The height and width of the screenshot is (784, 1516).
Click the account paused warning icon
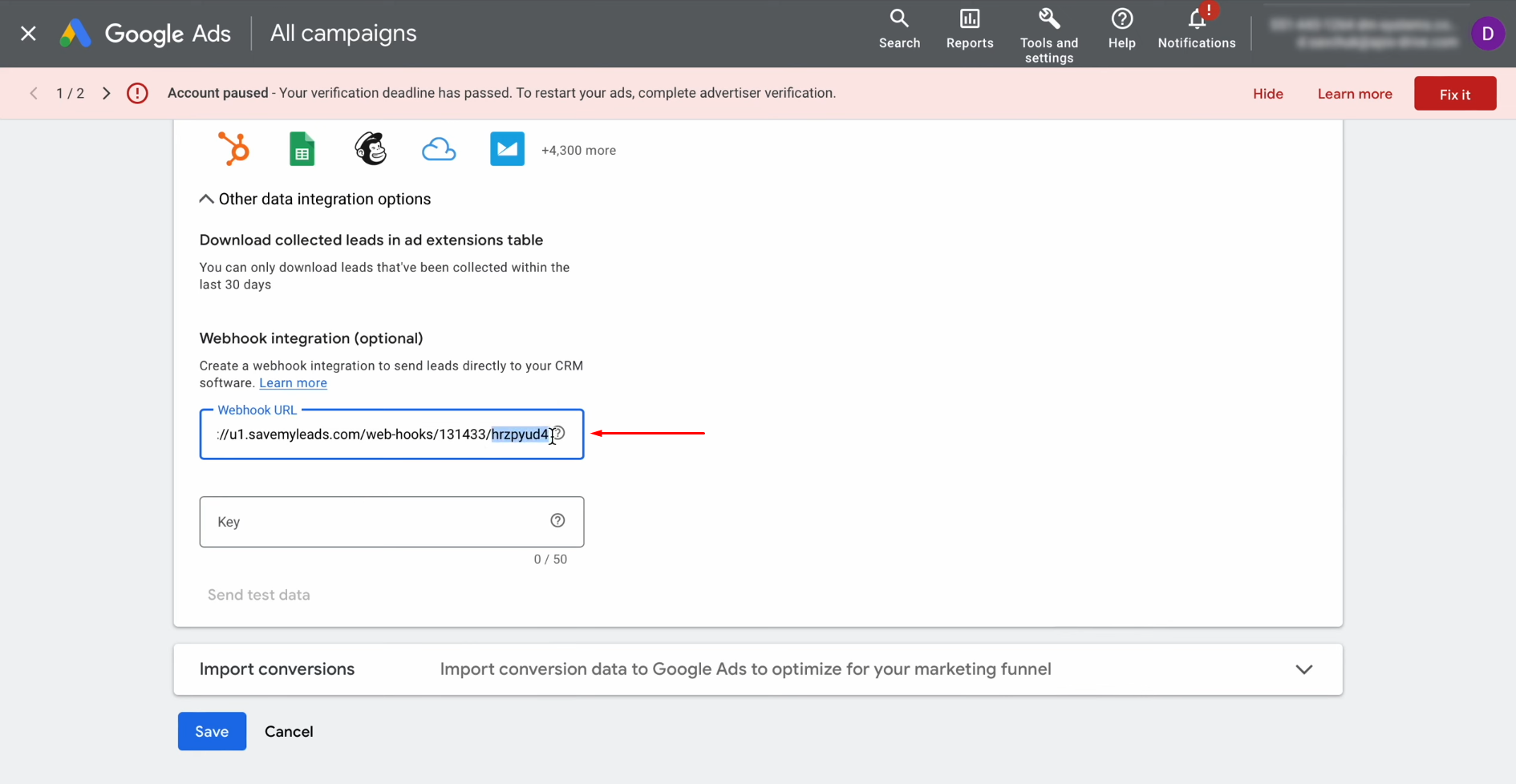tap(137, 94)
